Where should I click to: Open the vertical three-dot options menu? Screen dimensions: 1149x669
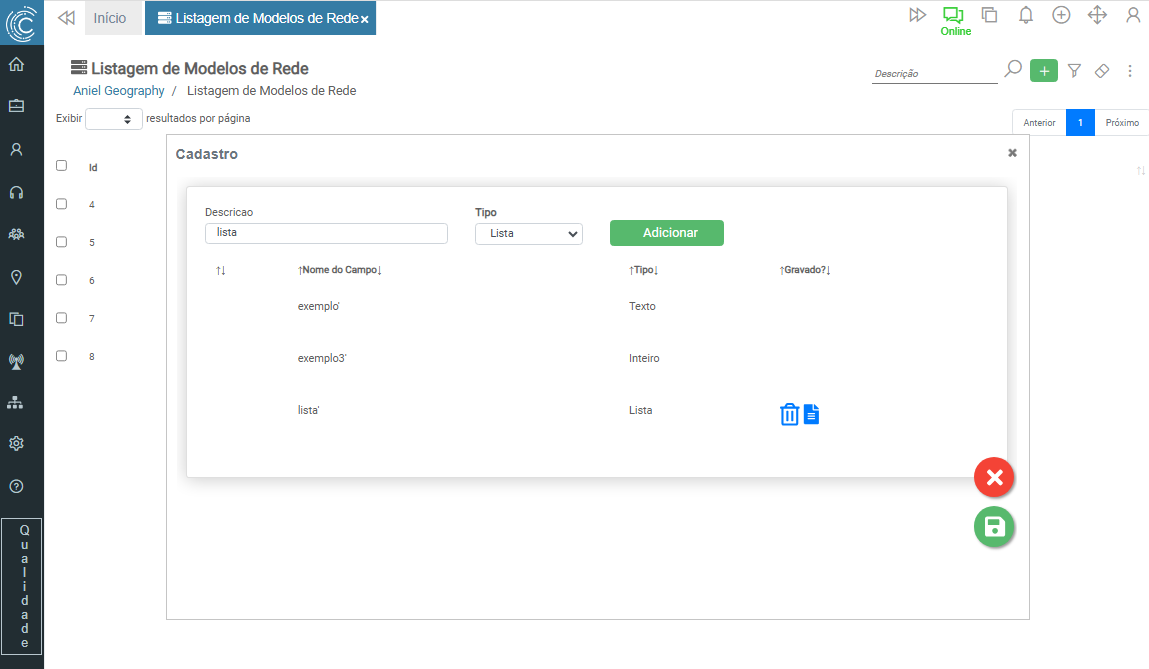tap(1130, 71)
